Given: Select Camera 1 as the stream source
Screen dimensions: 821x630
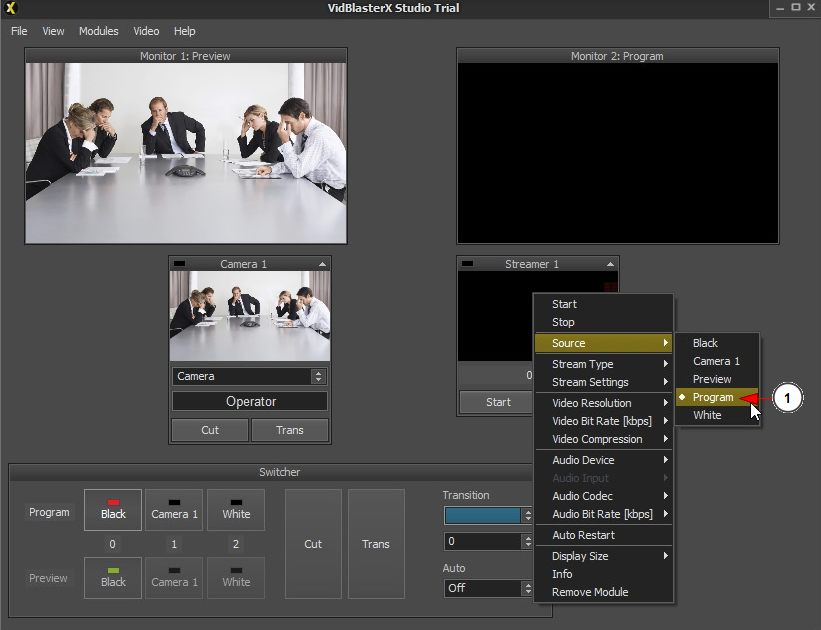Looking at the screenshot, I should click(717, 361).
